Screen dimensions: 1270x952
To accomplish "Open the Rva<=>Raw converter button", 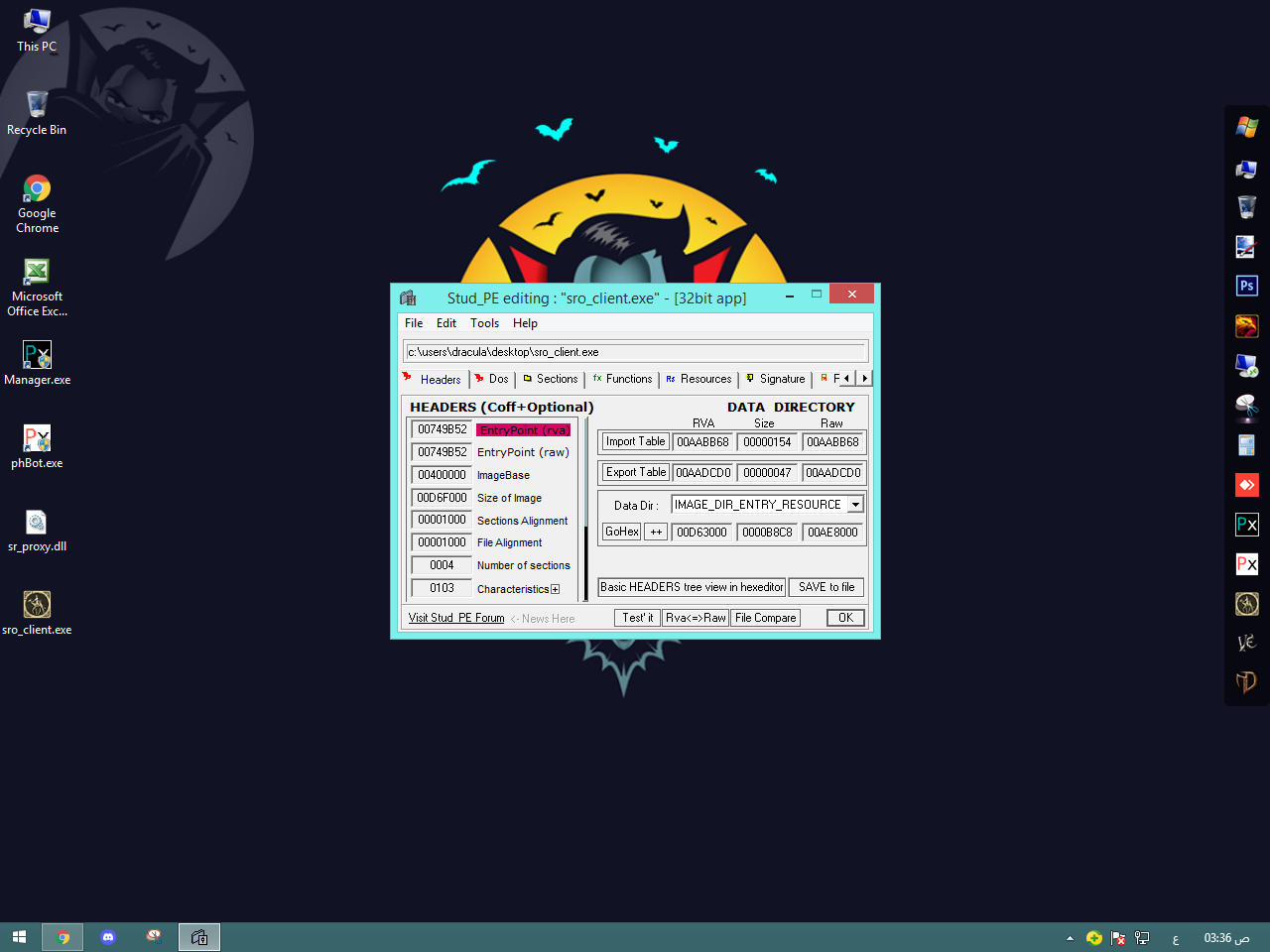I will point(696,618).
